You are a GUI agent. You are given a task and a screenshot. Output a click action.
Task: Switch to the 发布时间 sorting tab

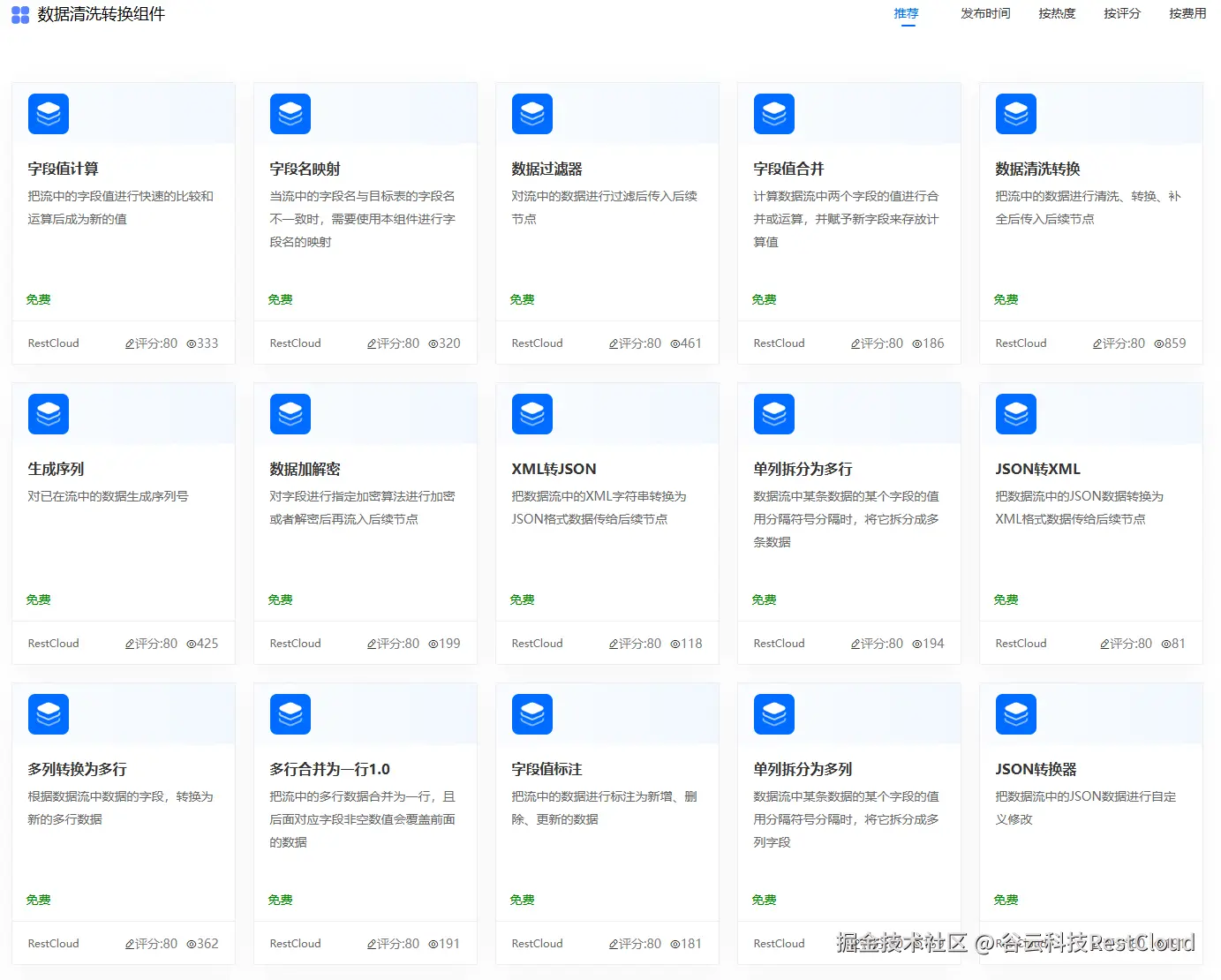pyautogui.click(x=984, y=13)
